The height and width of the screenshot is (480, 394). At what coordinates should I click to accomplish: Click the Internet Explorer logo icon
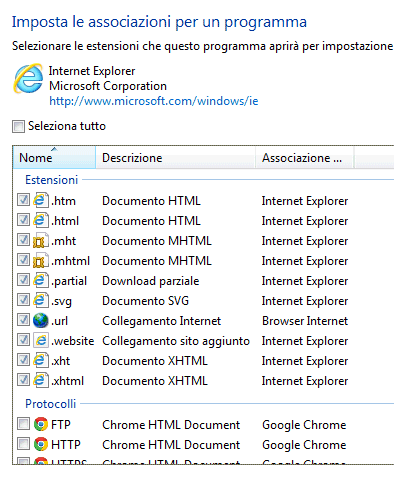pyautogui.click(x=28, y=79)
